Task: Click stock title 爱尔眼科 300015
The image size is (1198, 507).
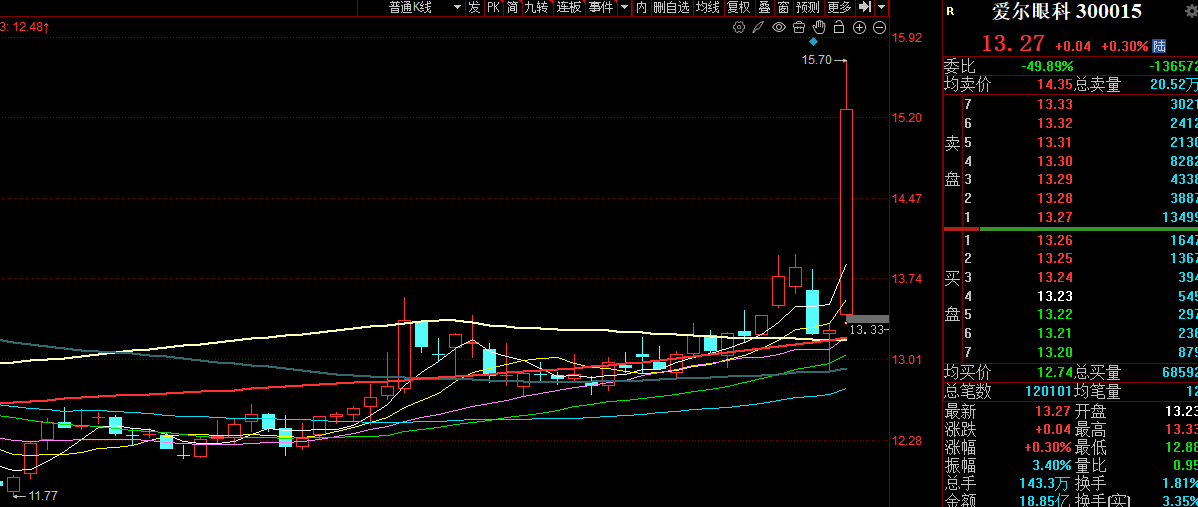Action: pos(1067,11)
